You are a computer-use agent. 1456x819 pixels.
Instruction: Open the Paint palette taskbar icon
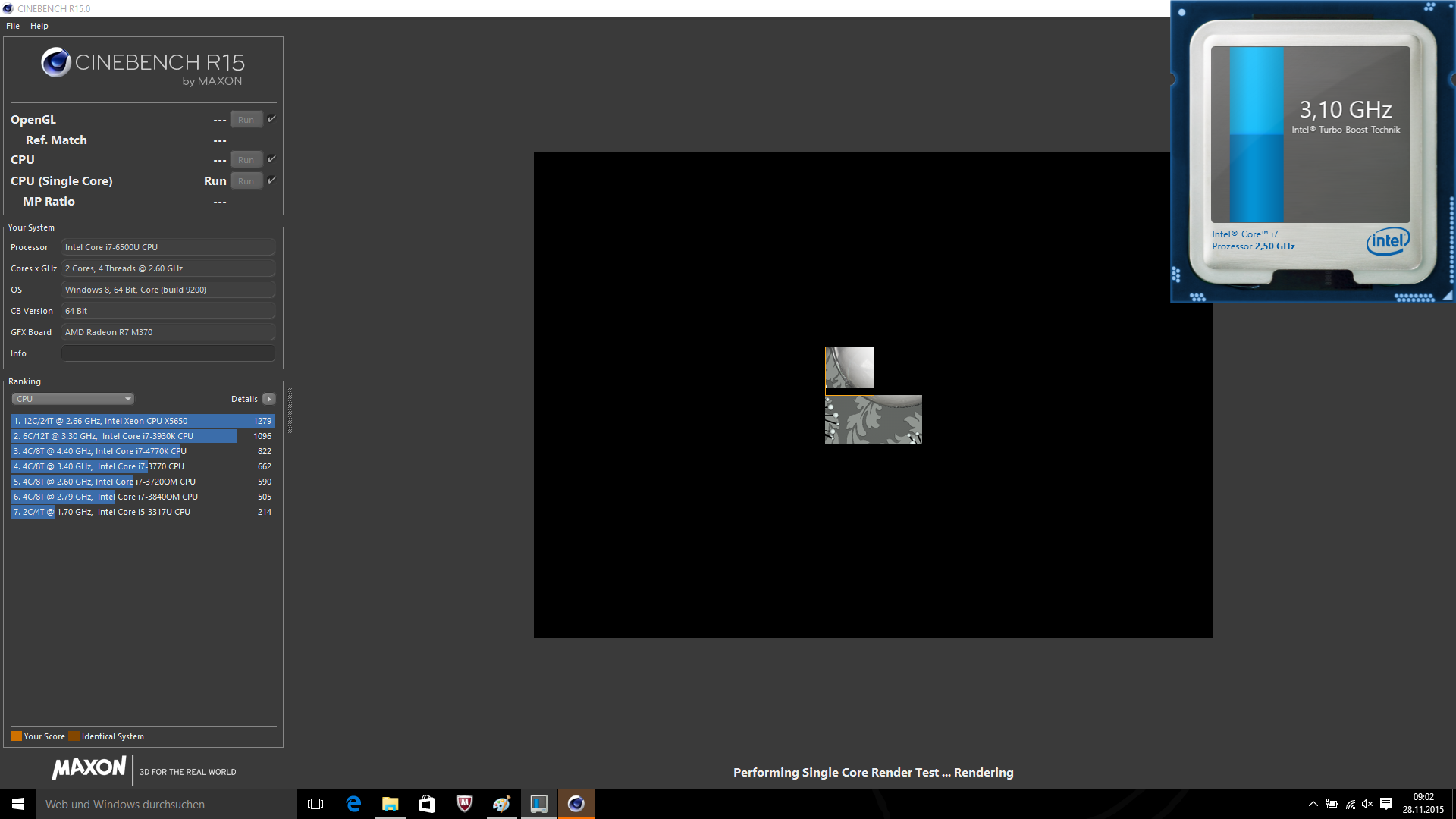pos(501,804)
